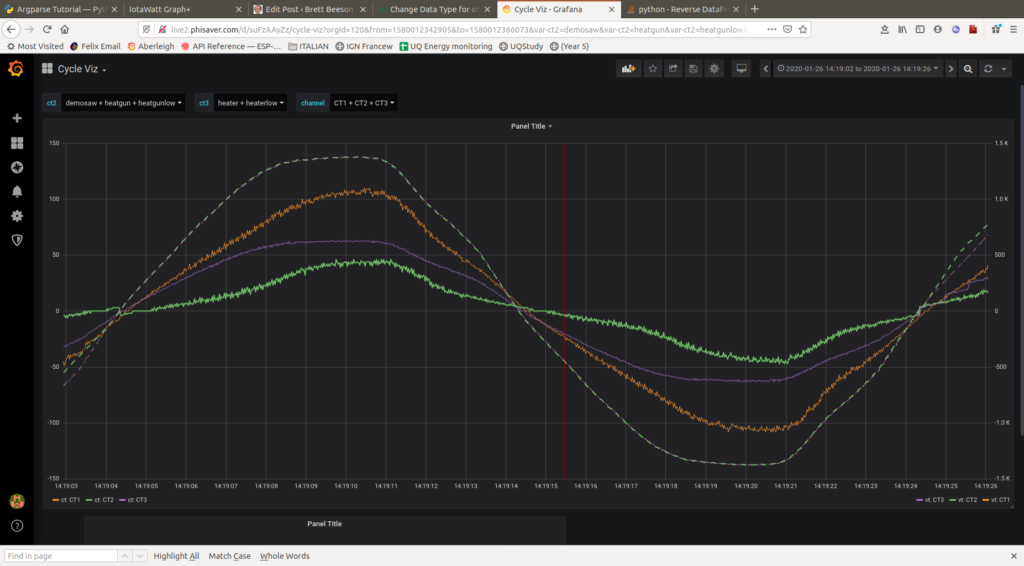Switch to Edit Post Brett Beeson tab
1024x566 pixels.
309,9
